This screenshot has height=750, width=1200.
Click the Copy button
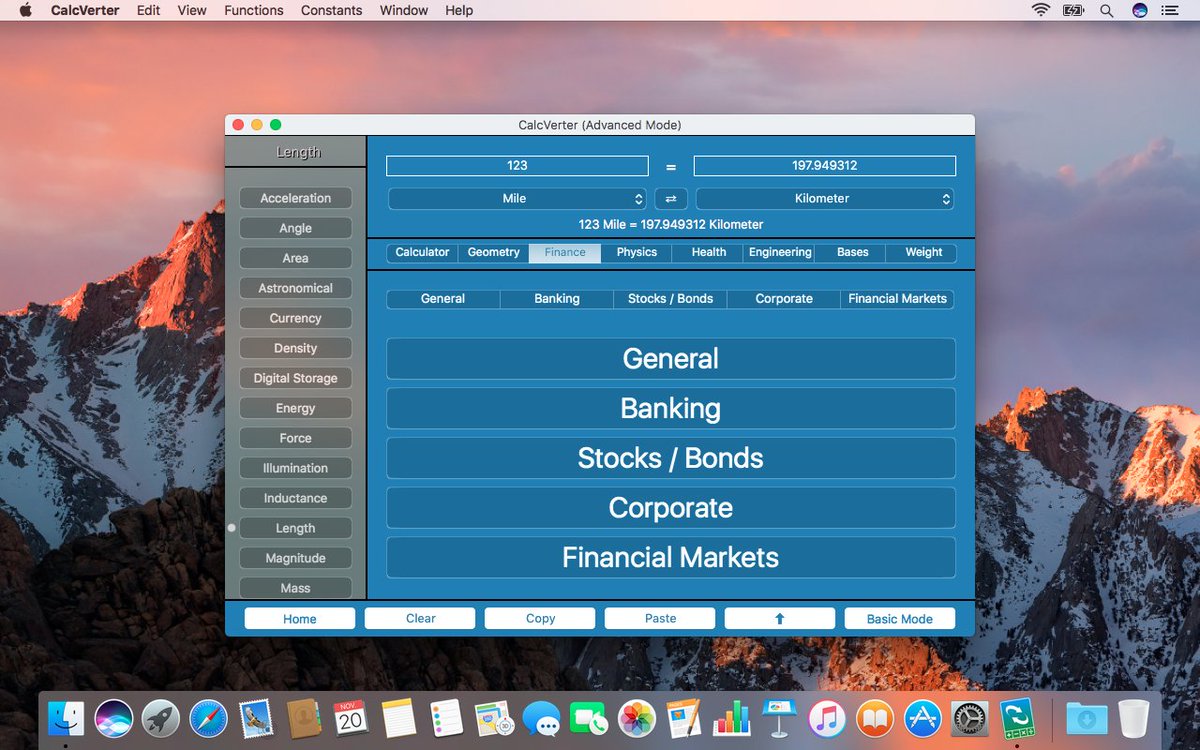(x=540, y=619)
